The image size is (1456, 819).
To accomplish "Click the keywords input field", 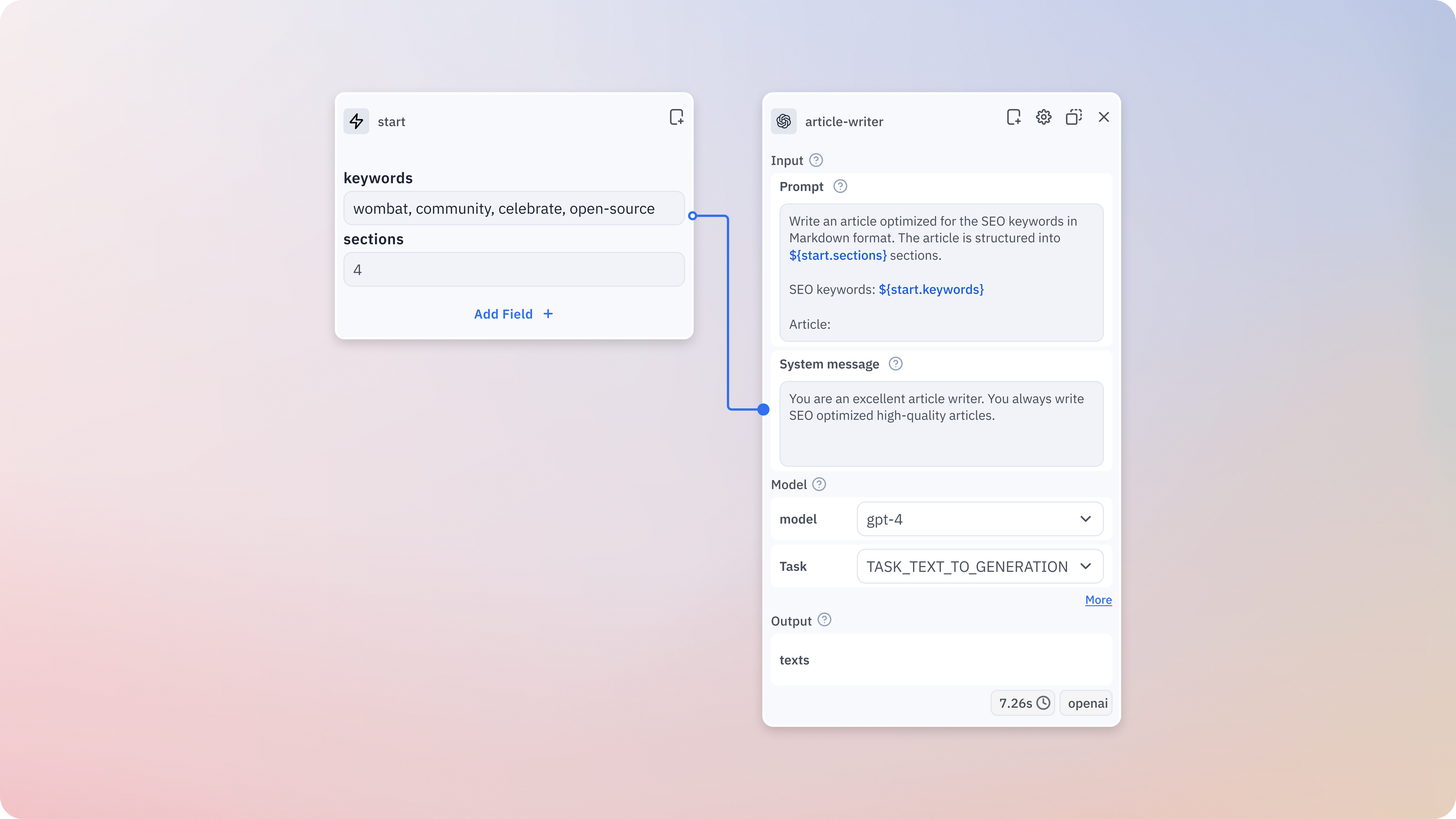I will coord(513,209).
